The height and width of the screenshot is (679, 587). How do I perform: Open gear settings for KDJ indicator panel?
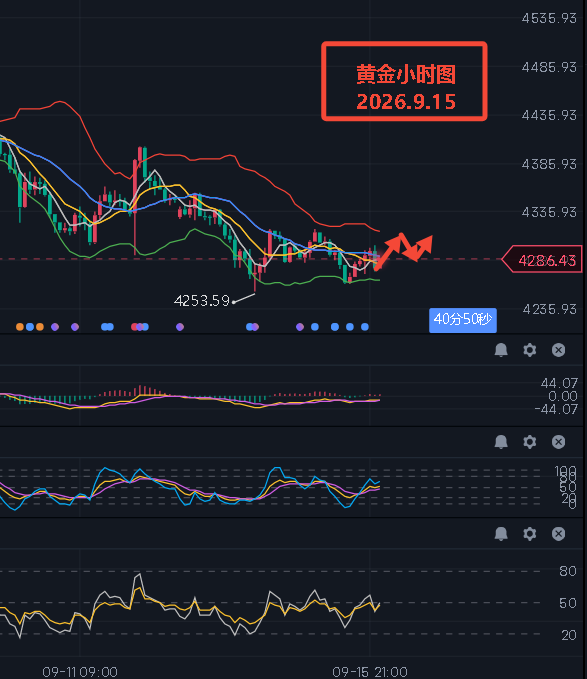click(x=529, y=442)
